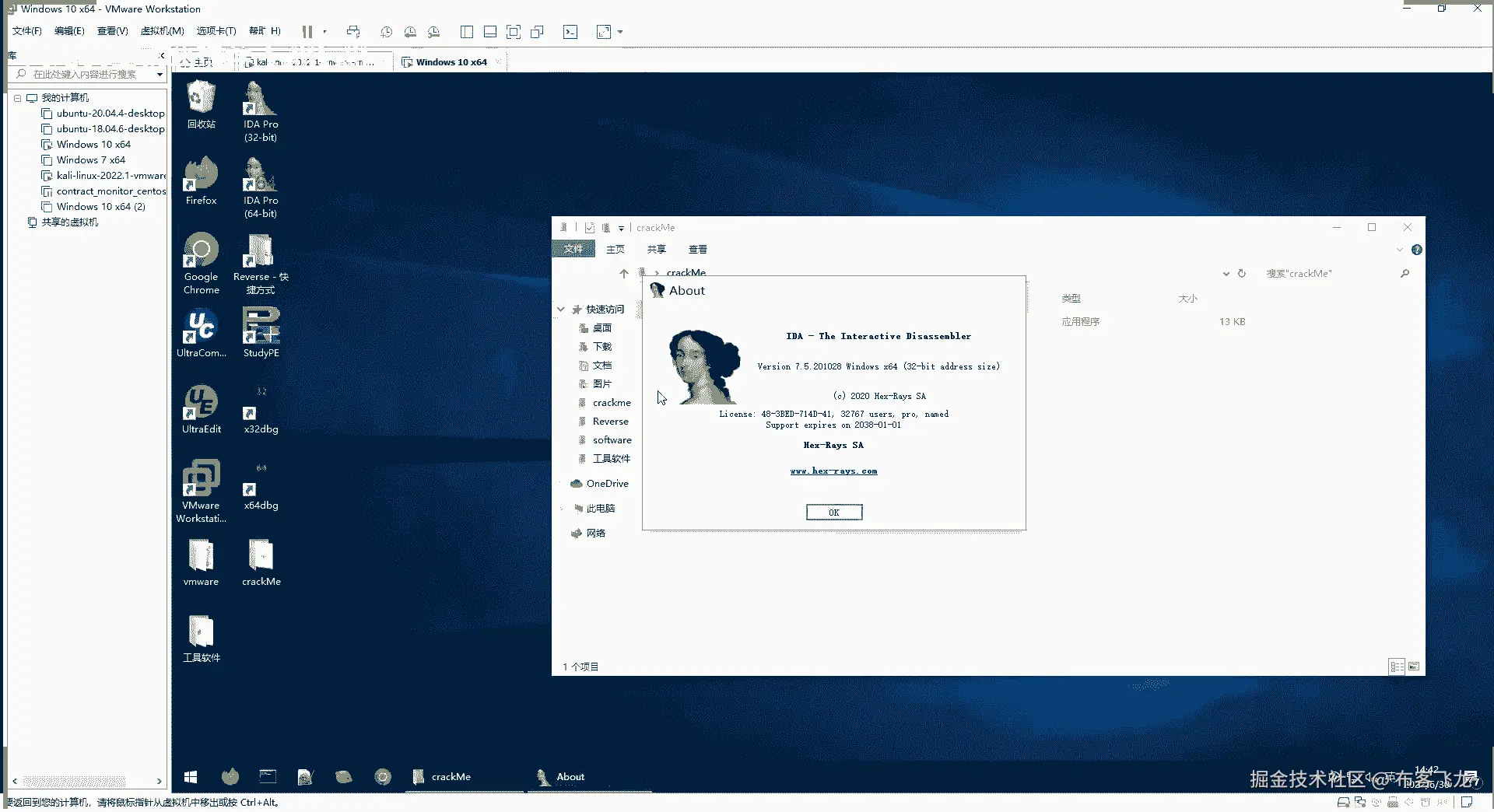Screen dimensions: 1494x812
Task: Open the pause button dropdown arrow
Action: pyautogui.click(x=325, y=32)
